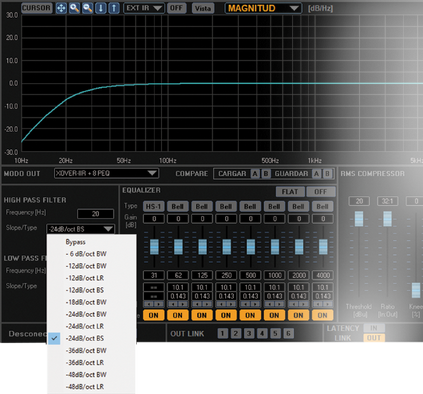Image resolution: width=423 pixels, height=394 pixels.
Task: Click the 2000 Hz frequency input field
Action: click(299, 275)
